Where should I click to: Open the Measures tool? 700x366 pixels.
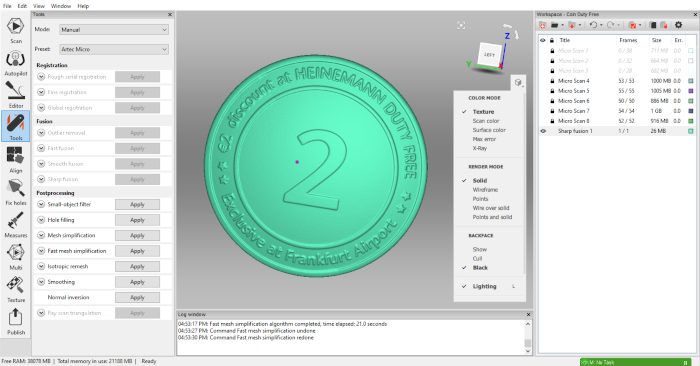click(16, 225)
